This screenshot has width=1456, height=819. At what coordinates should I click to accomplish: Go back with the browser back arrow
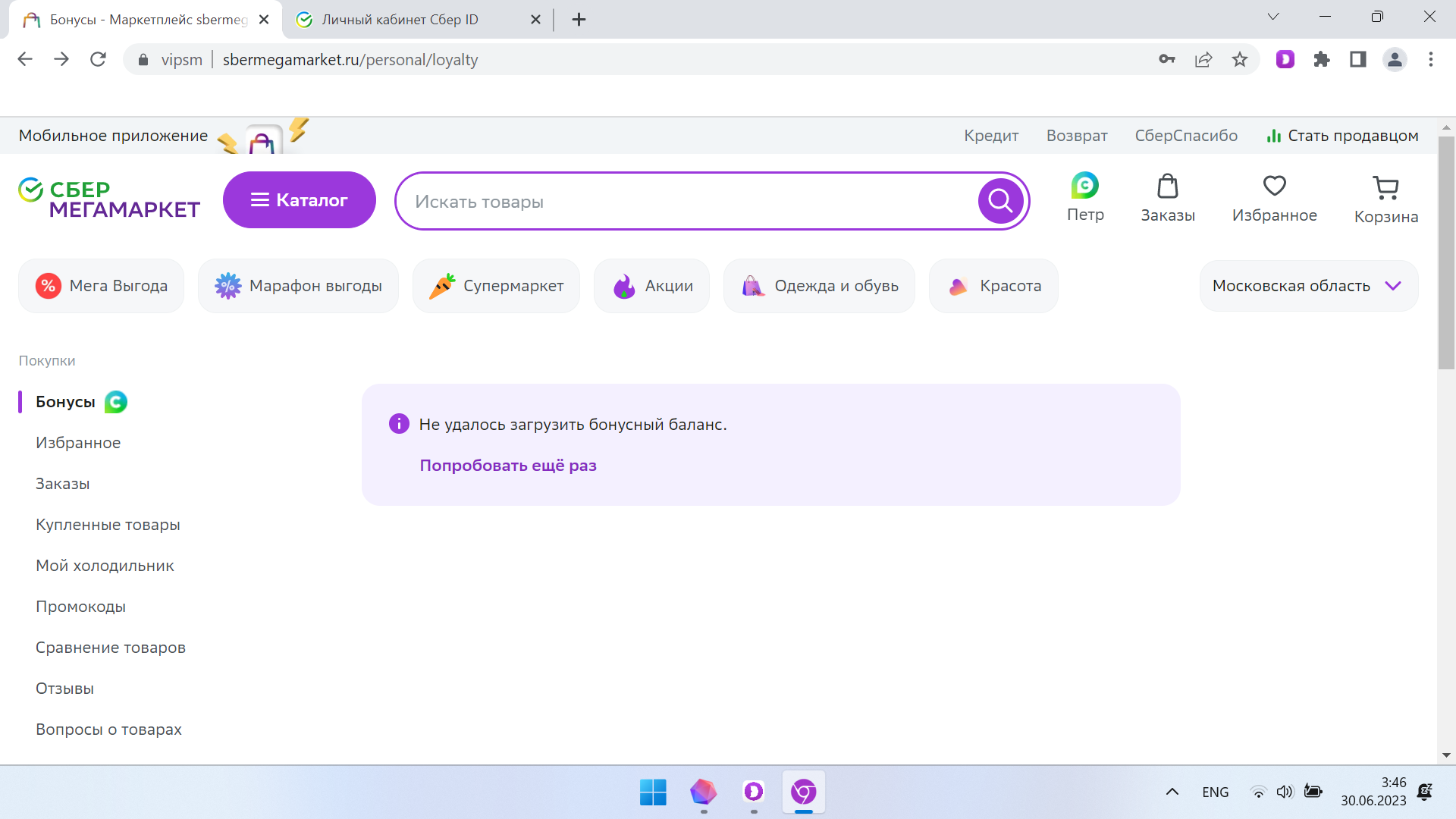click(25, 59)
